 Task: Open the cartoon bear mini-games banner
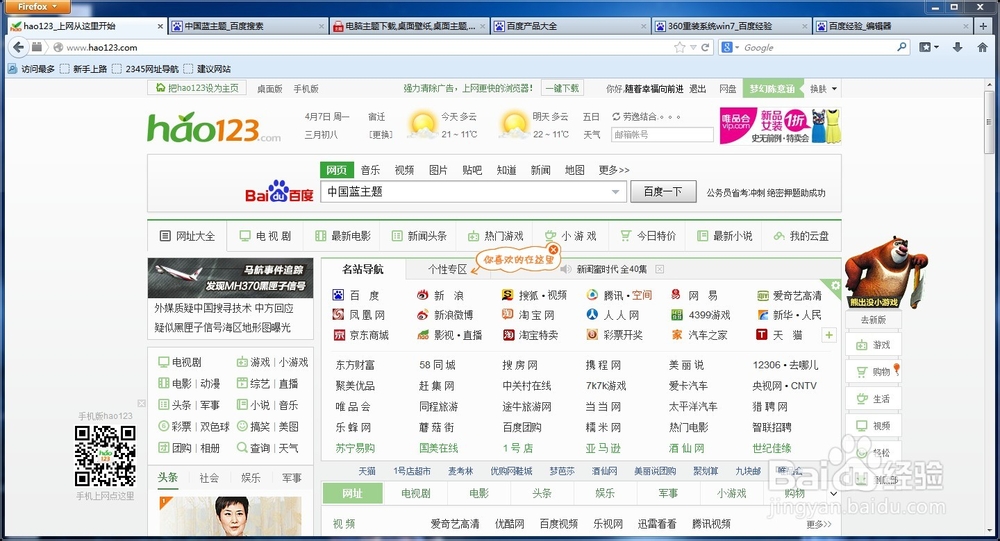[x=884, y=272]
